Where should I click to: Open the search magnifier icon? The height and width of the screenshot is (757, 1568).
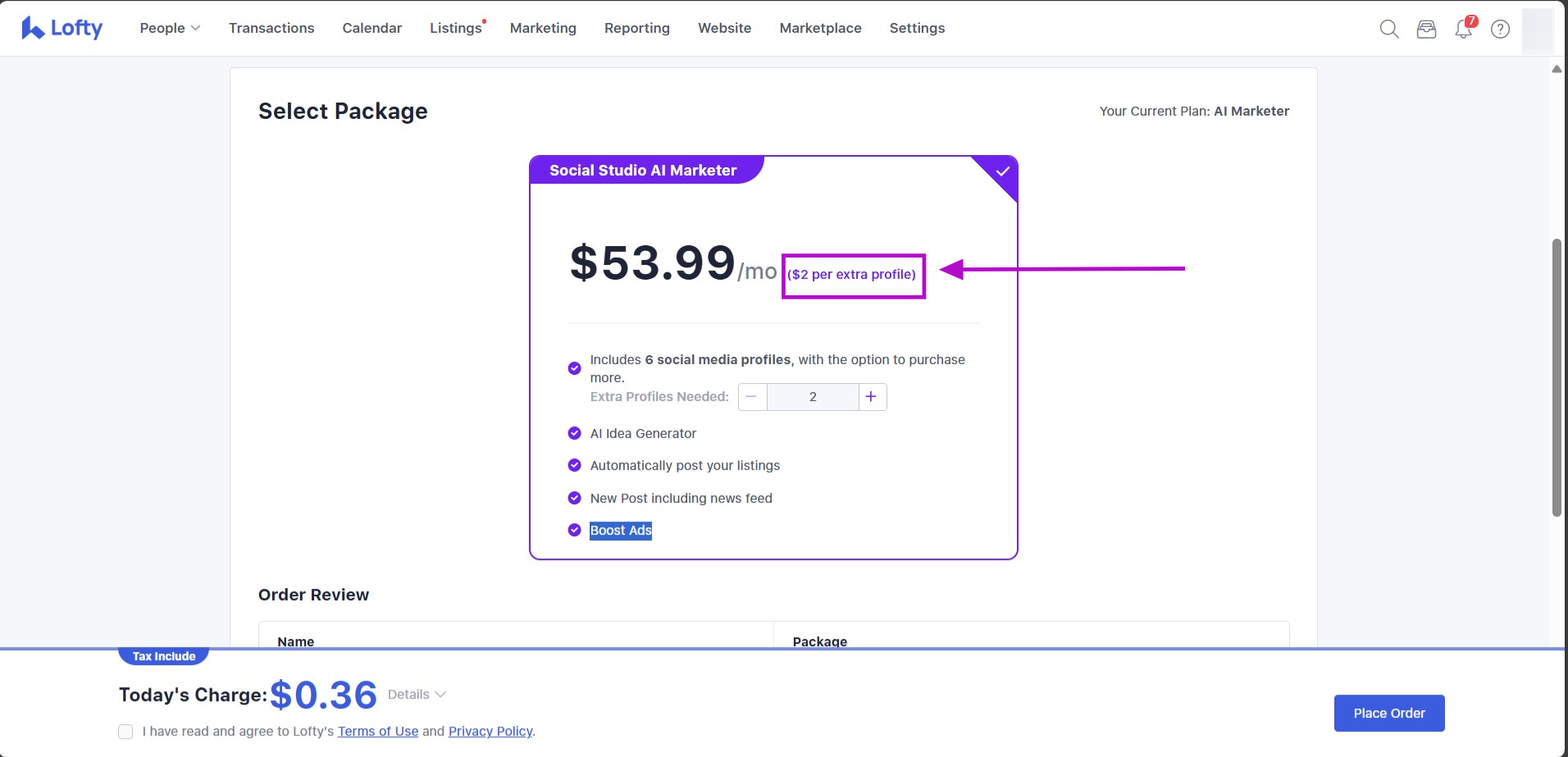click(x=1388, y=29)
